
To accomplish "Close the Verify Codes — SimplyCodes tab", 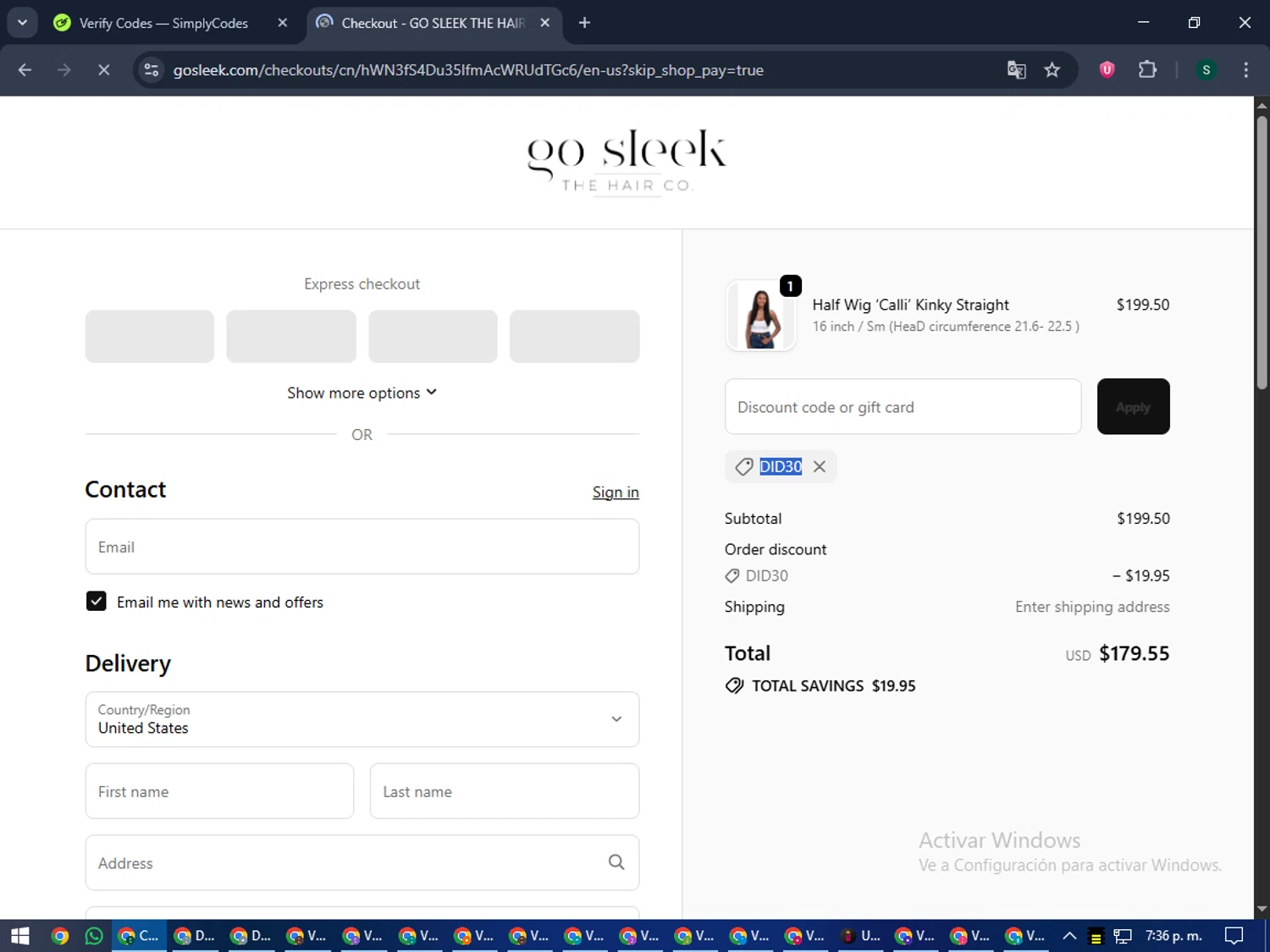I will tap(283, 23).
